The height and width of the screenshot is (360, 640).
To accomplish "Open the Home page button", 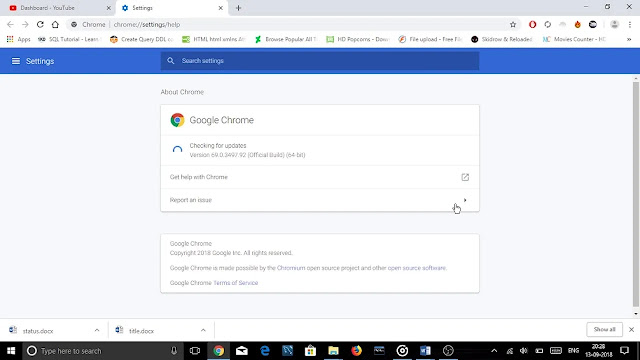I will pos(55,24).
